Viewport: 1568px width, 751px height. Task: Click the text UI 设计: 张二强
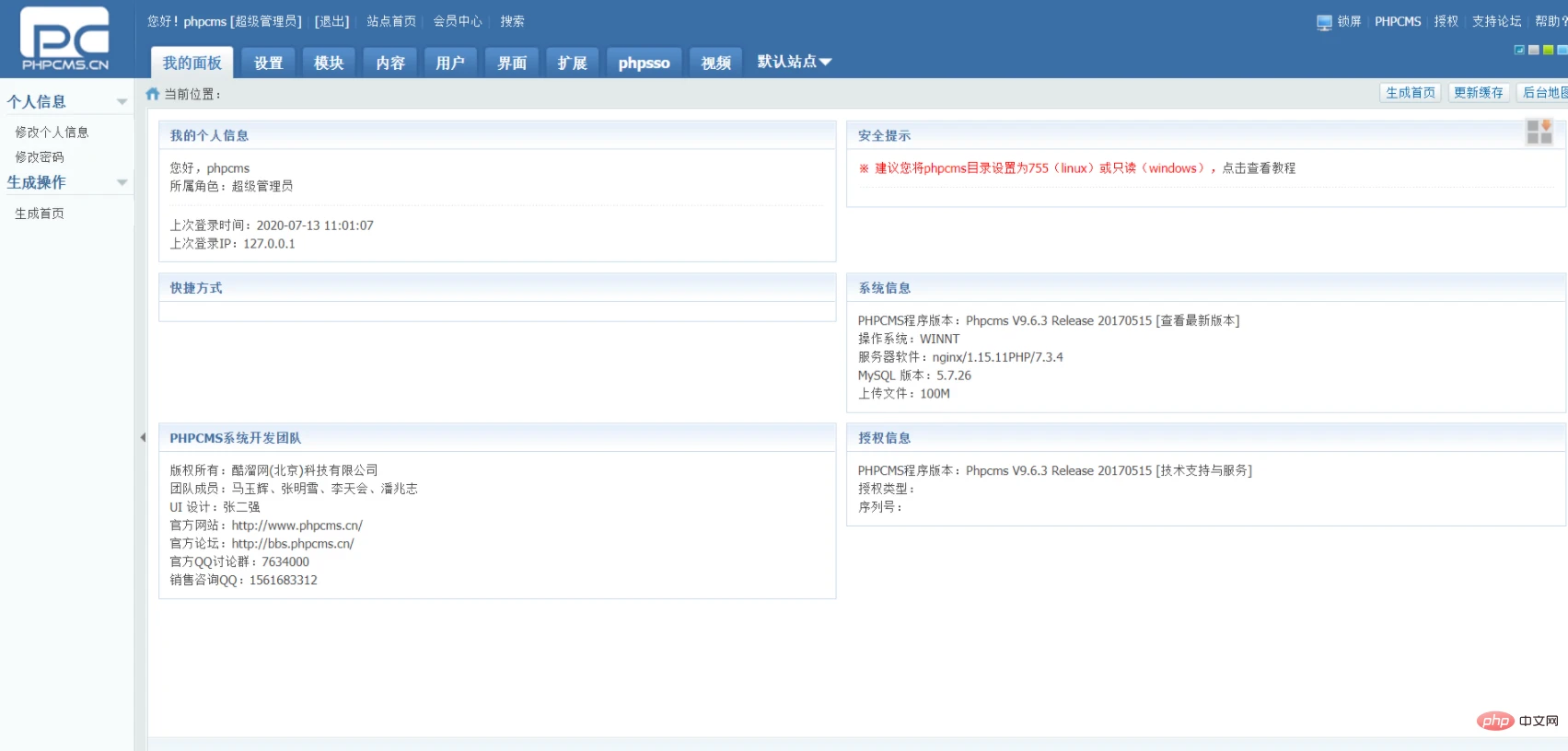(x=215, y=507)
